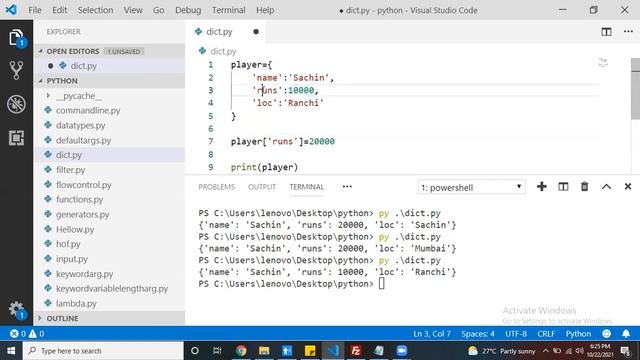The height and width of the screenshot is (360, 640).
Task: Open the View menu
Action: [133, 10]
